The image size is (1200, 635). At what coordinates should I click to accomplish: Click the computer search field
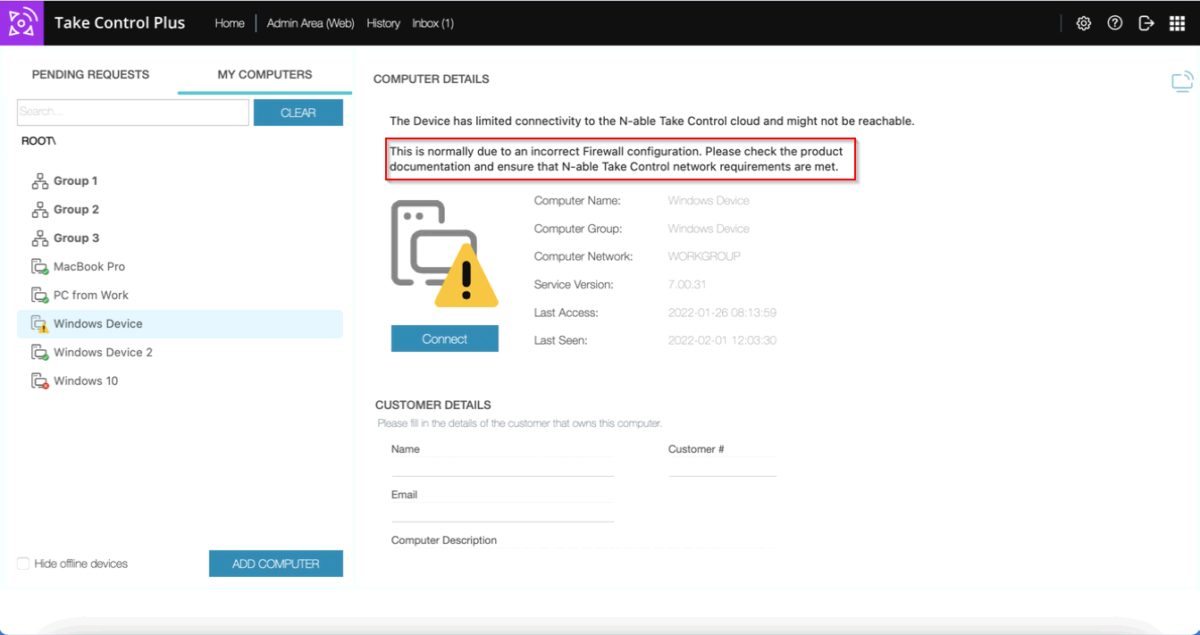click(133, 113)
